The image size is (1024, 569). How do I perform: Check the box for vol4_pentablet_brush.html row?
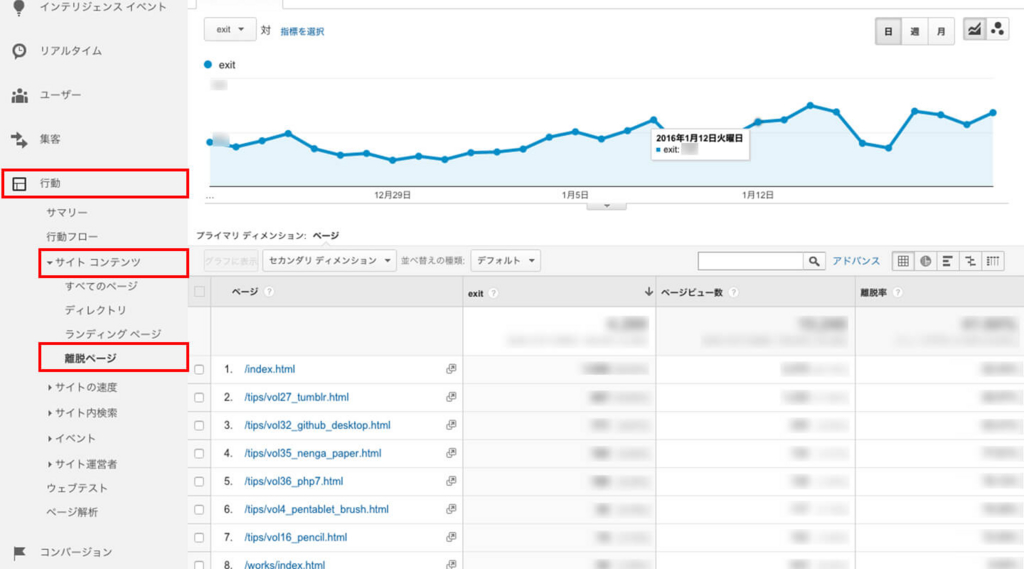[199, 510]
